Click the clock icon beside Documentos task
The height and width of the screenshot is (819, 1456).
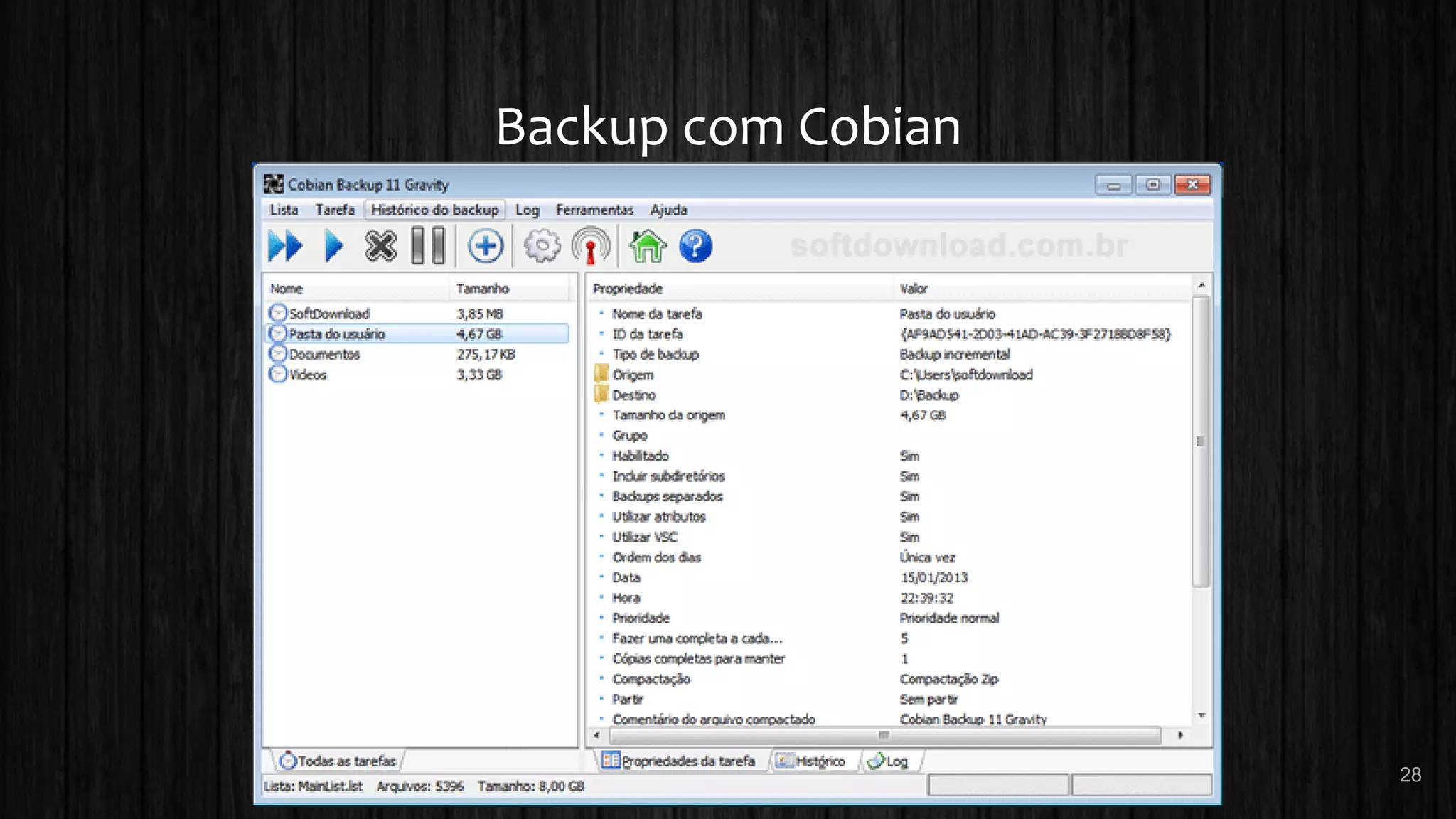point(278,353)
